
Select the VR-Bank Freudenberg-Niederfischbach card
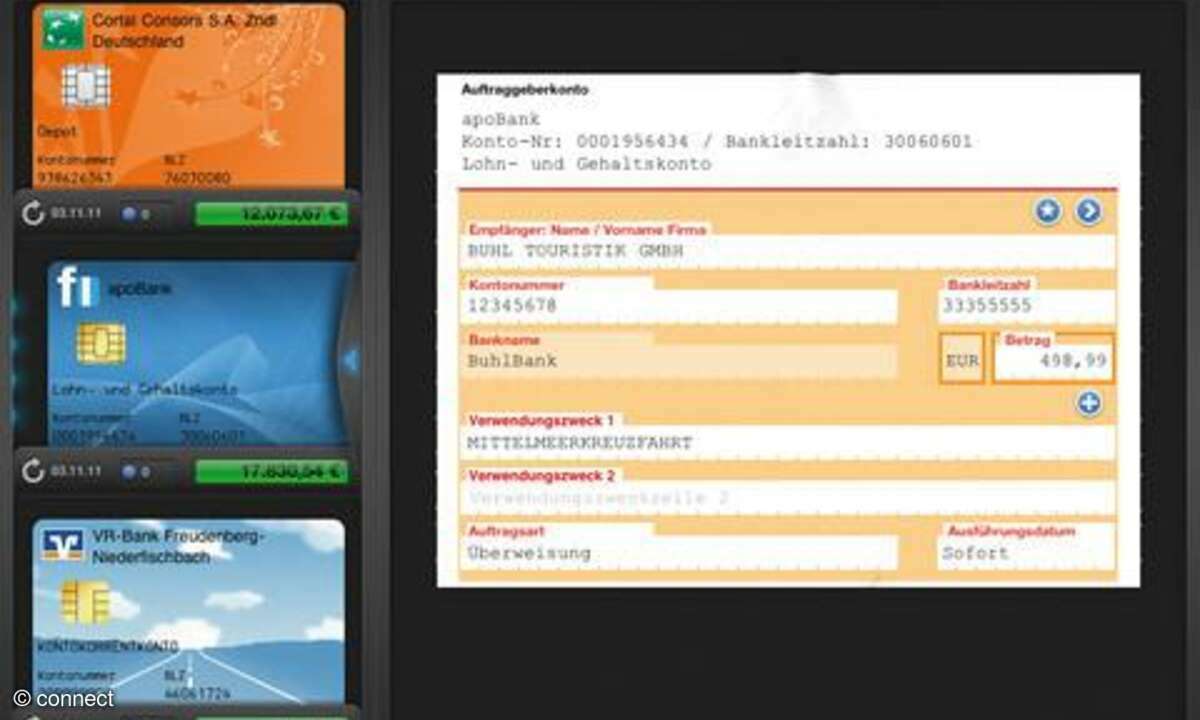[188, 610]
